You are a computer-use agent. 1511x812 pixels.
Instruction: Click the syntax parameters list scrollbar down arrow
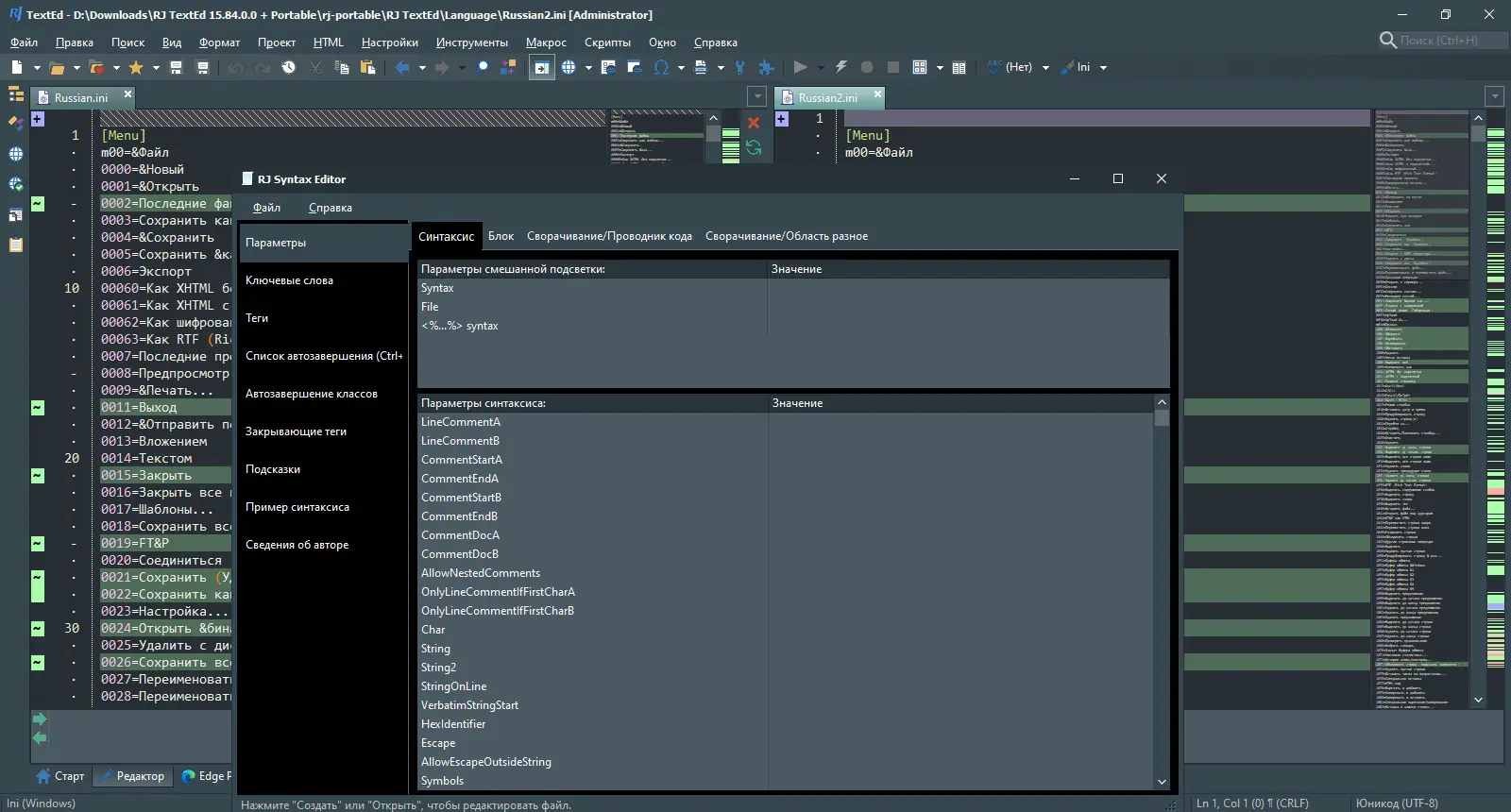pyautogui.click(x=1162, y=782)
